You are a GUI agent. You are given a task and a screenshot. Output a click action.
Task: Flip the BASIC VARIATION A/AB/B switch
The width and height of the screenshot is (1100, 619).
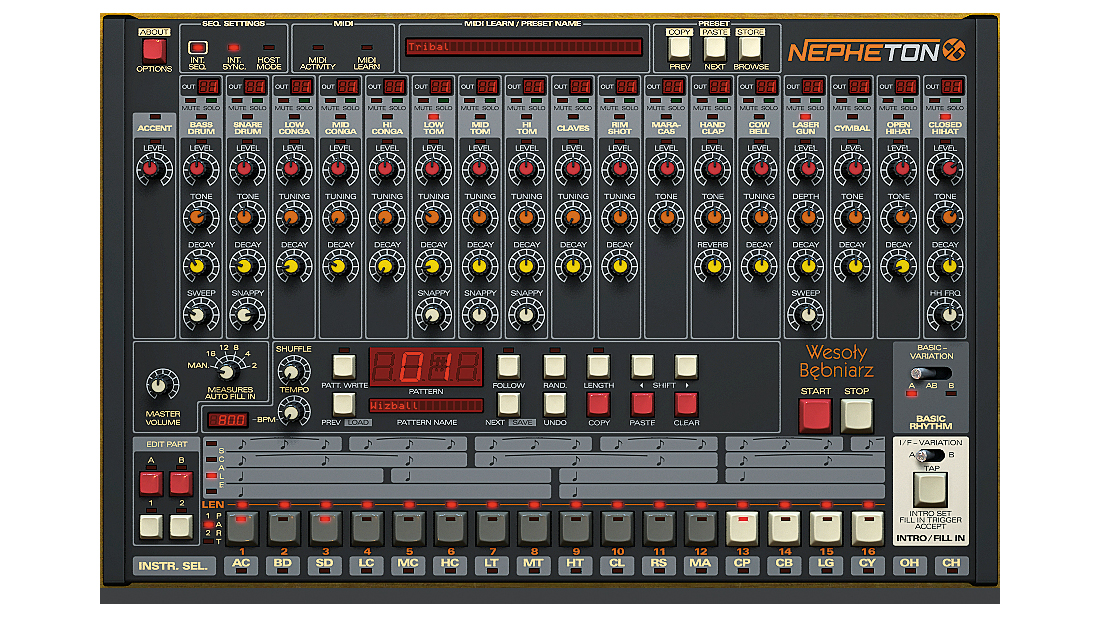(x=930, y=373)
